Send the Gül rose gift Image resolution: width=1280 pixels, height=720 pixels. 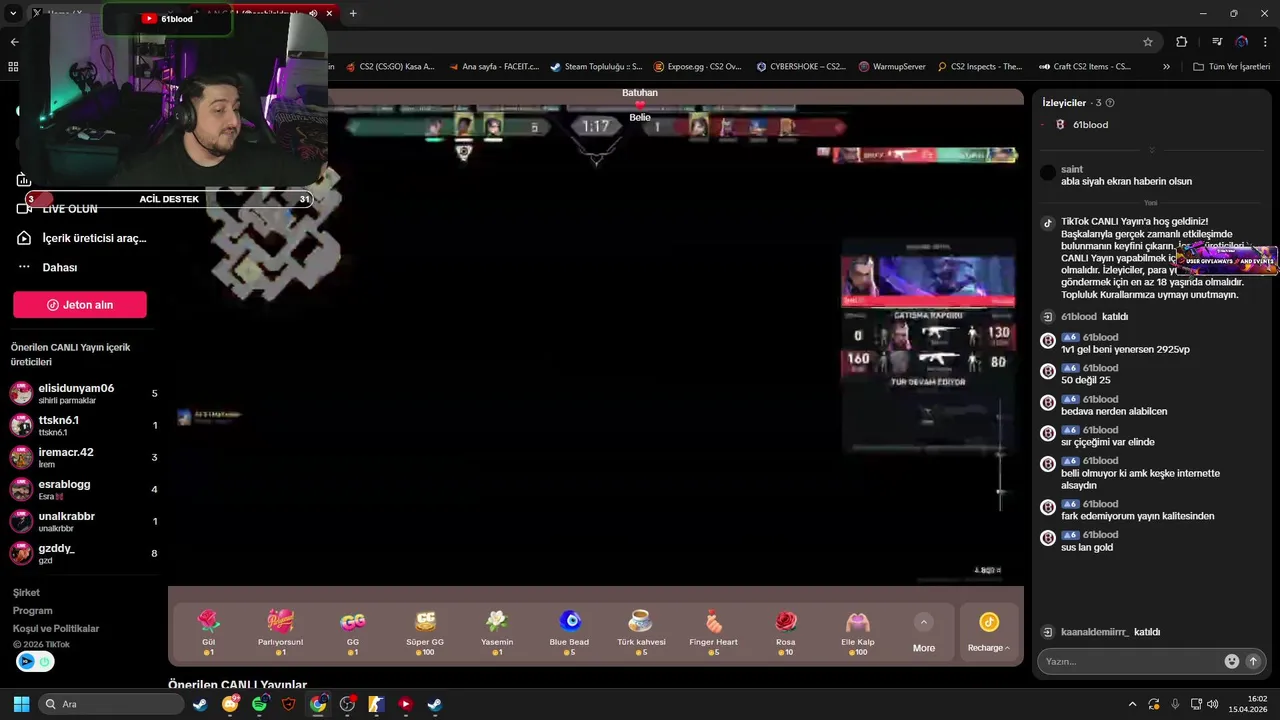[208, 633]
